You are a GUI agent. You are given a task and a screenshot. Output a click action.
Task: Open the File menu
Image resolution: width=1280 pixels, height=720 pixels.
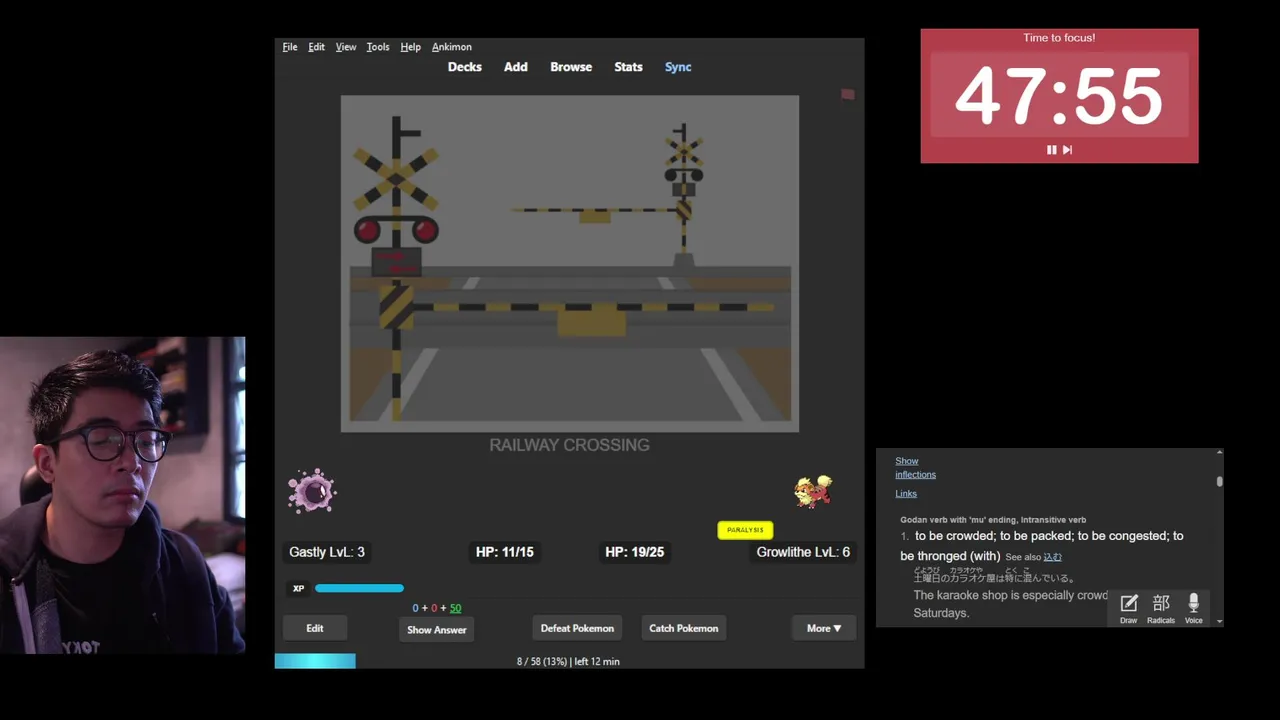pos(290,47)
